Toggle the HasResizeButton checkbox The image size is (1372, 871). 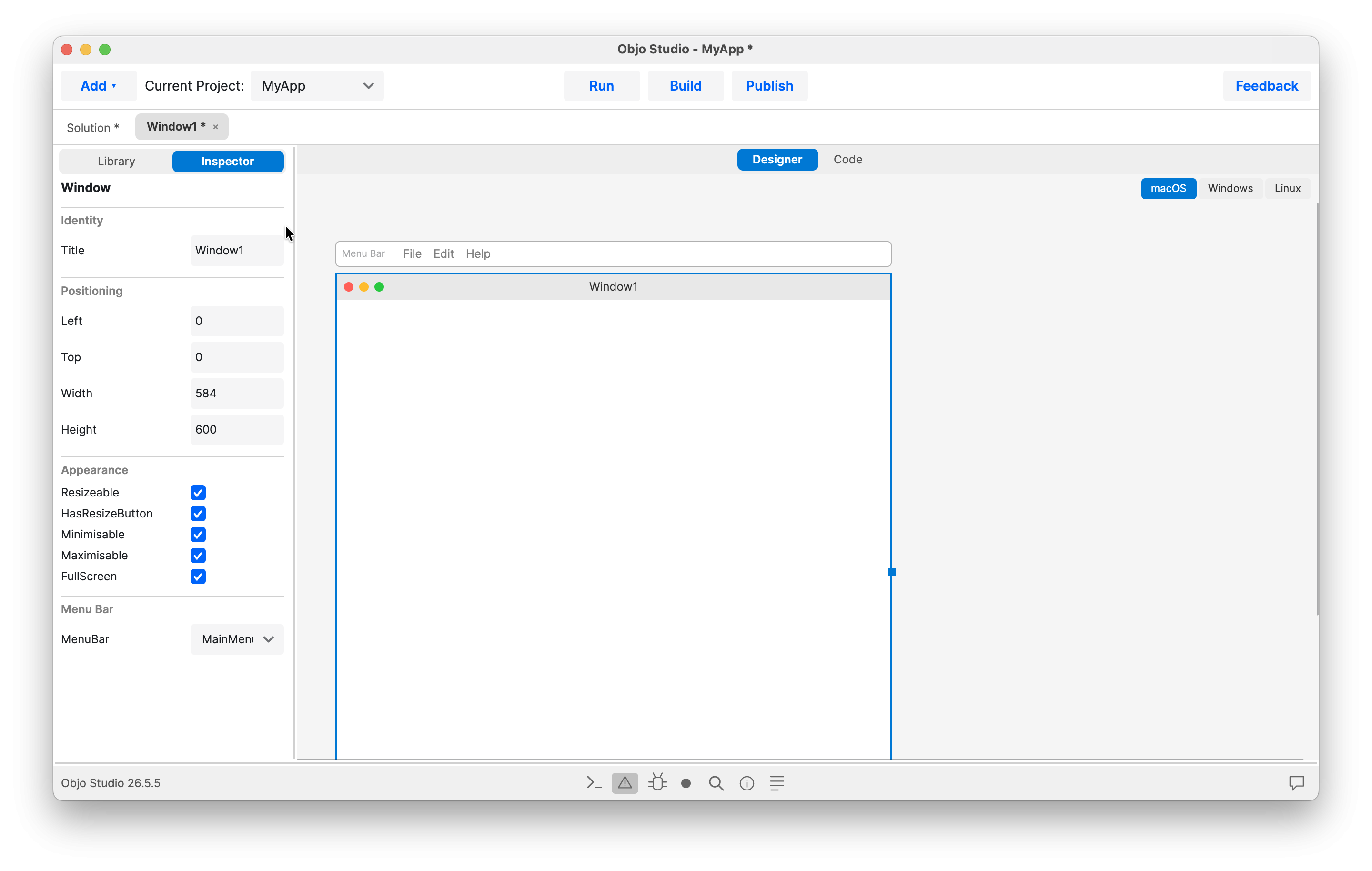(198, 514)
